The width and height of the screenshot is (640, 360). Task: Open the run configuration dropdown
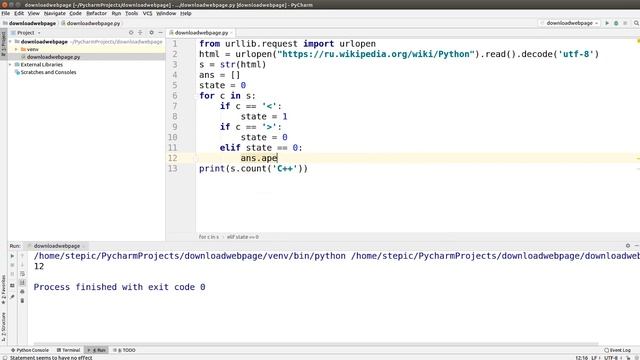click(569, 23)
